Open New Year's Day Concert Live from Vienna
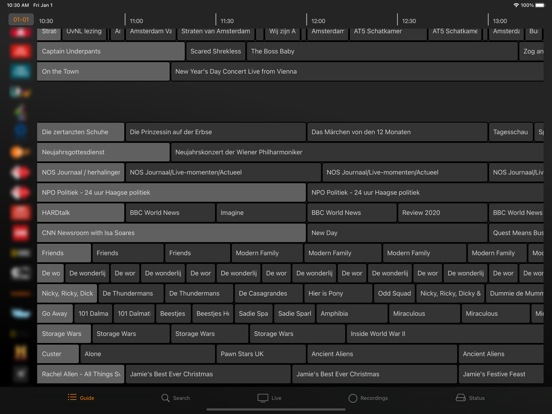 click(357, 71)
